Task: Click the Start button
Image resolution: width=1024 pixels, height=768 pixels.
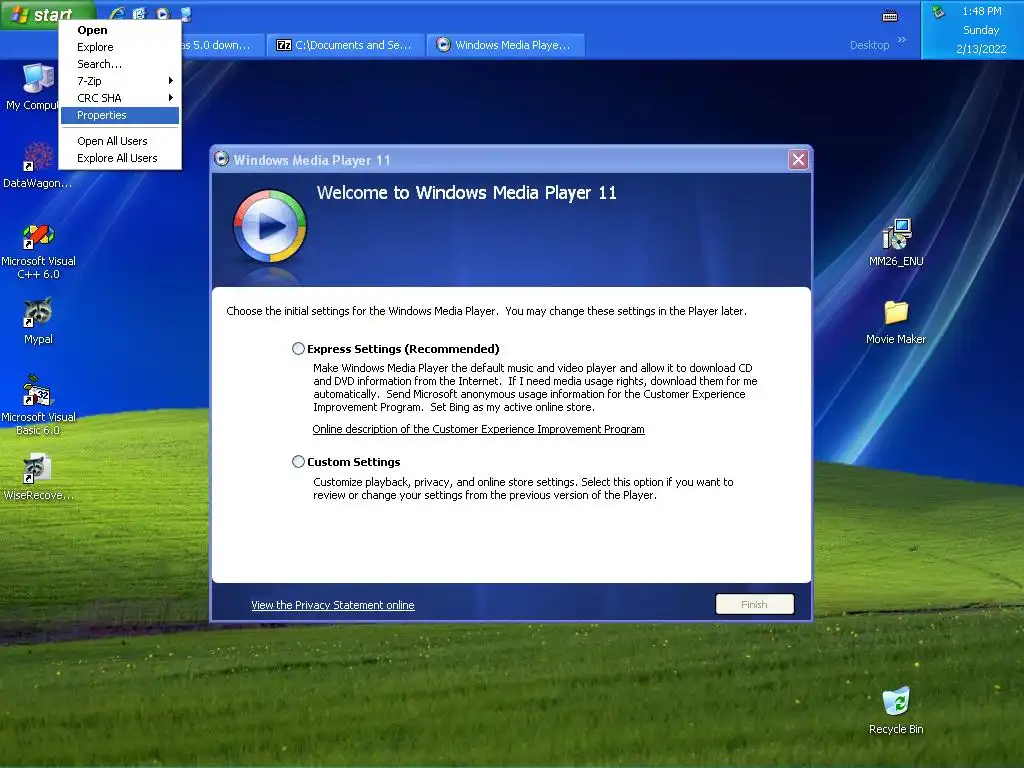Action: click(47, 14)
